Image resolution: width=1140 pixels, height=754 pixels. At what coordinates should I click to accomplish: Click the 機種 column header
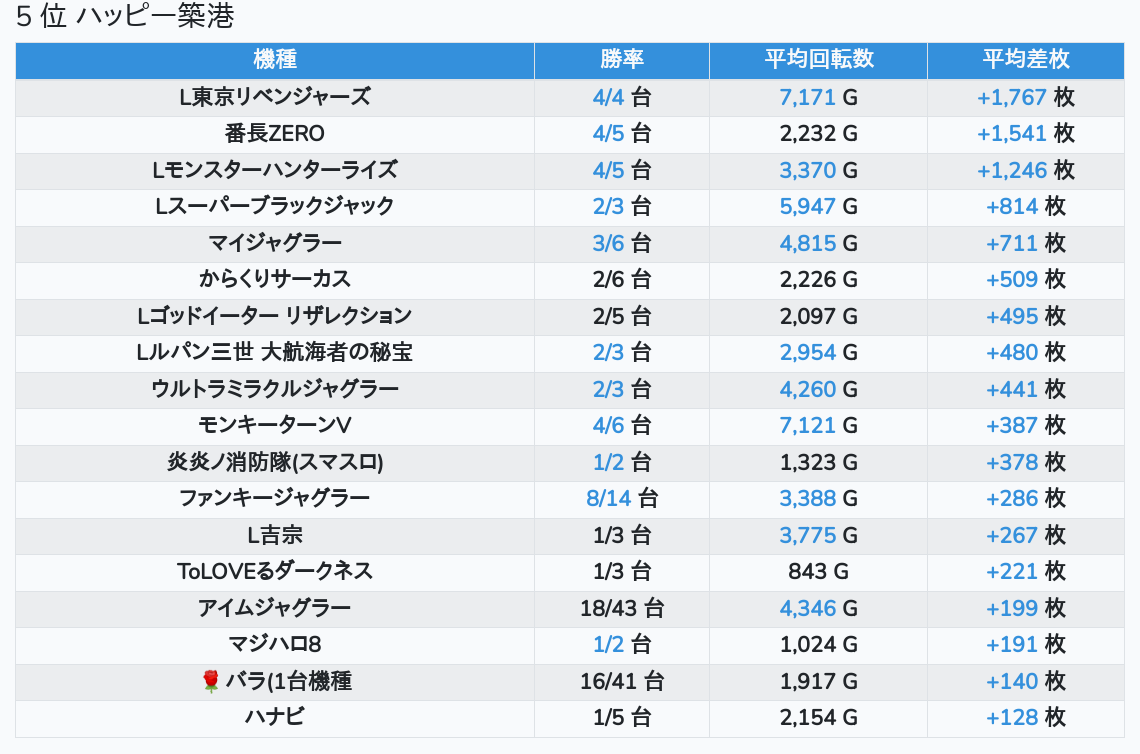(275, 60)
